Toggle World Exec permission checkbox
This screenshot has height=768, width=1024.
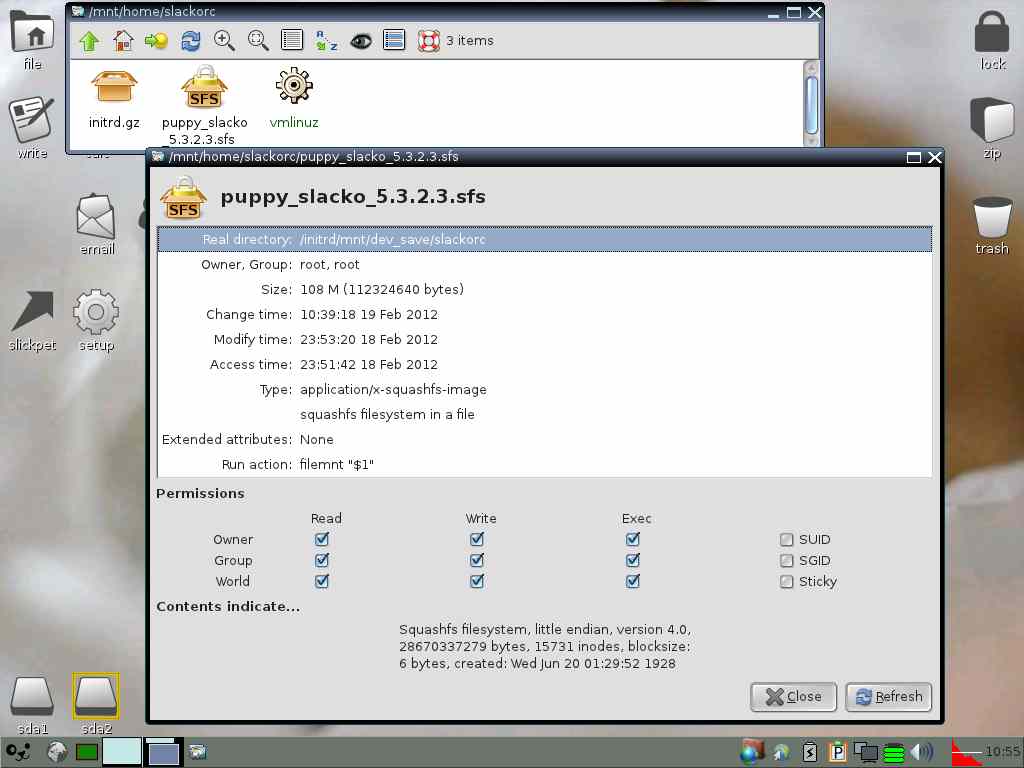(x=633, y=581)
